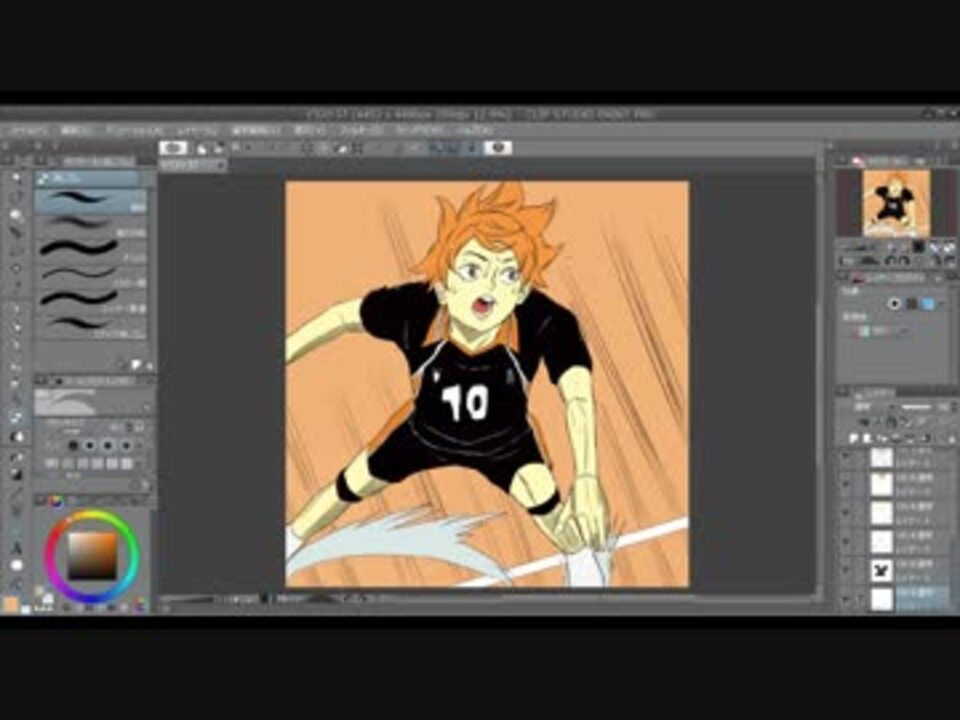This screenshot has width=960, height=720.
Task: Switch to the Layer palette tab
Action: point(874,392)
